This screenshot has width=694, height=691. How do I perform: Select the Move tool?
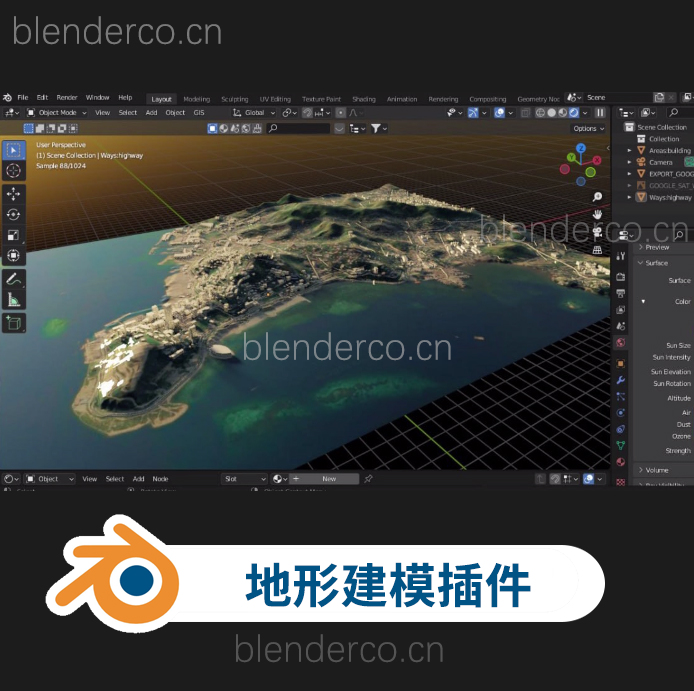click(14, 194)
